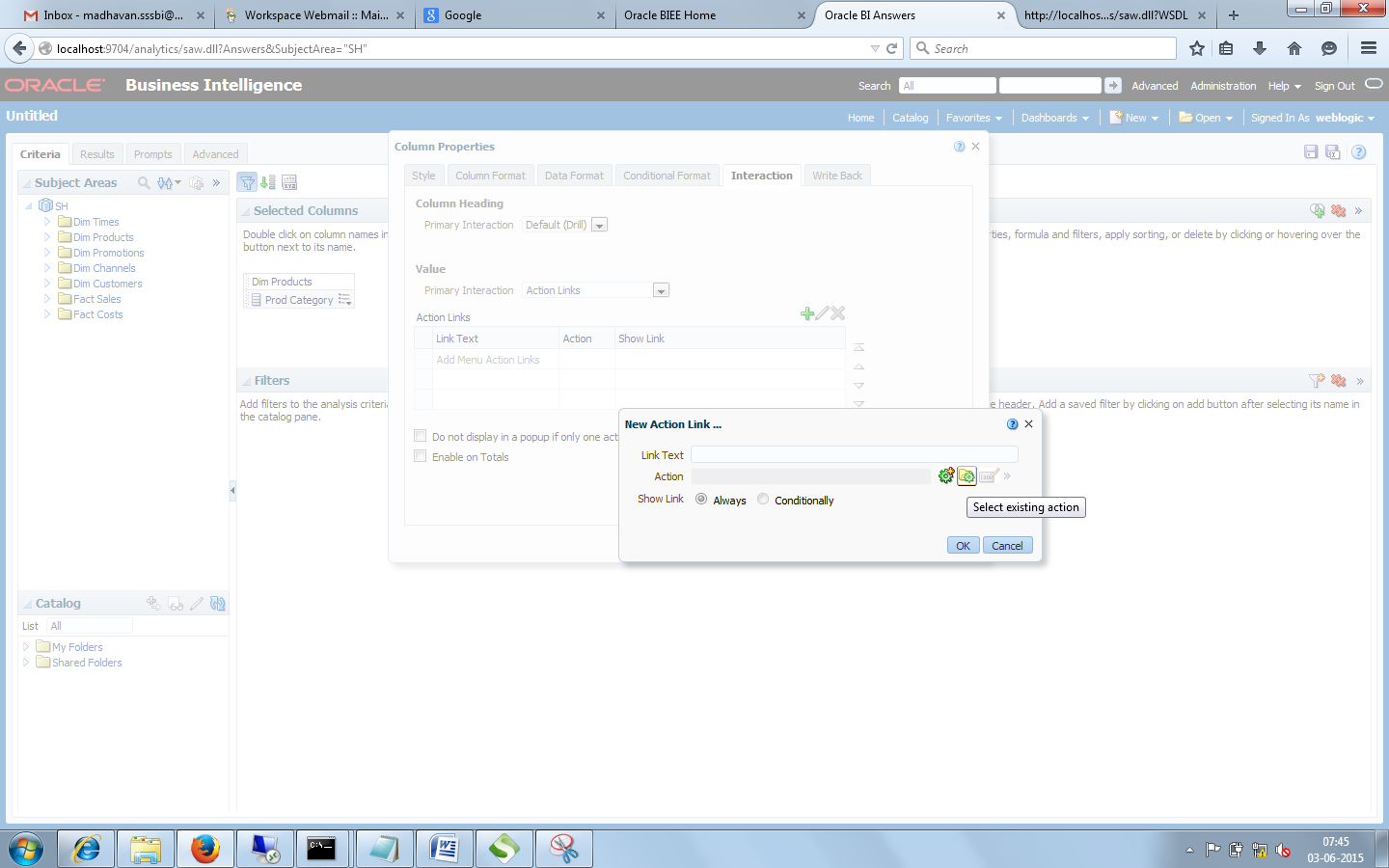
Task: Expand Shared Folders in Catalog
Action: (x=25, y=663)
